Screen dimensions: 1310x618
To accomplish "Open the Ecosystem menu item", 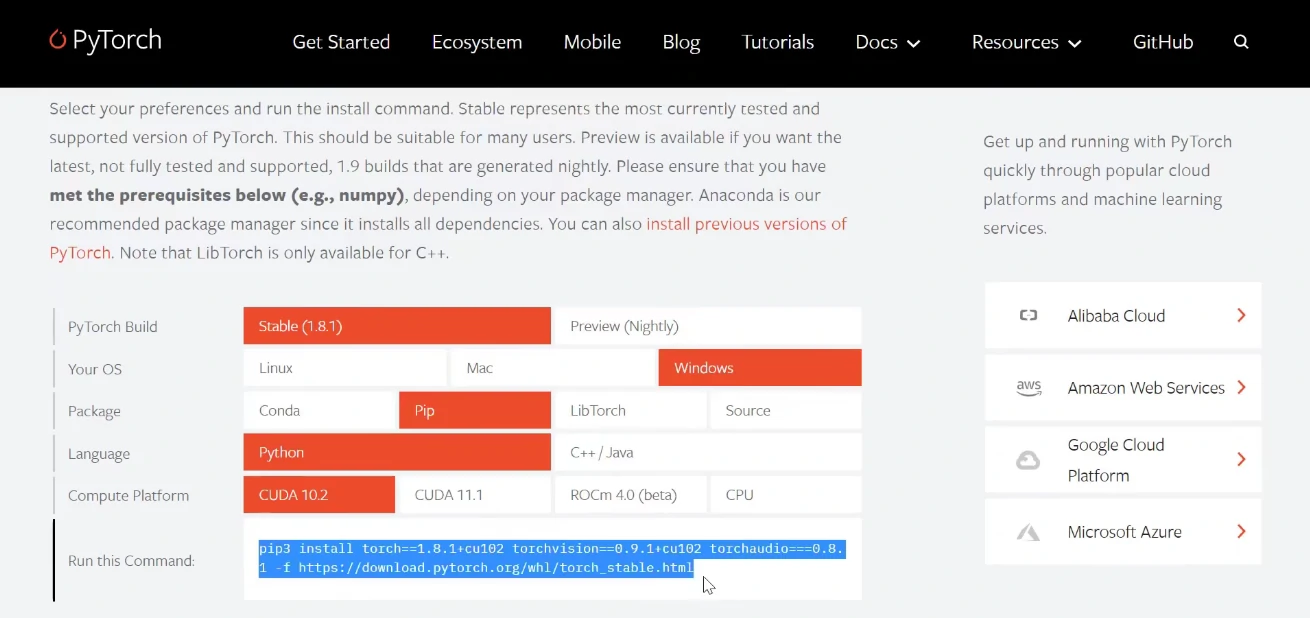I will pyautogui.click(x=476, y=42).
